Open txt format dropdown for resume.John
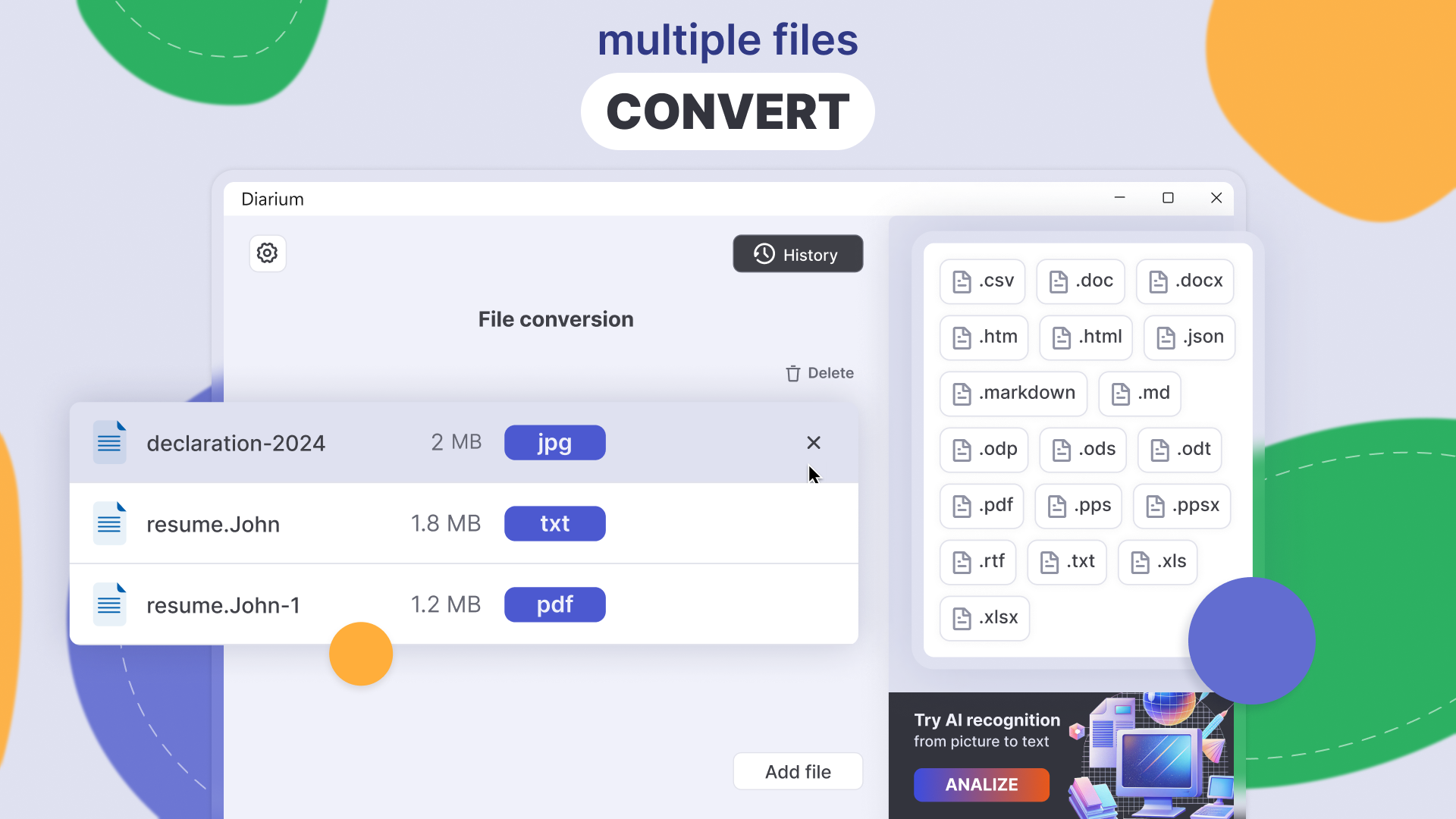 click(555, 523)
